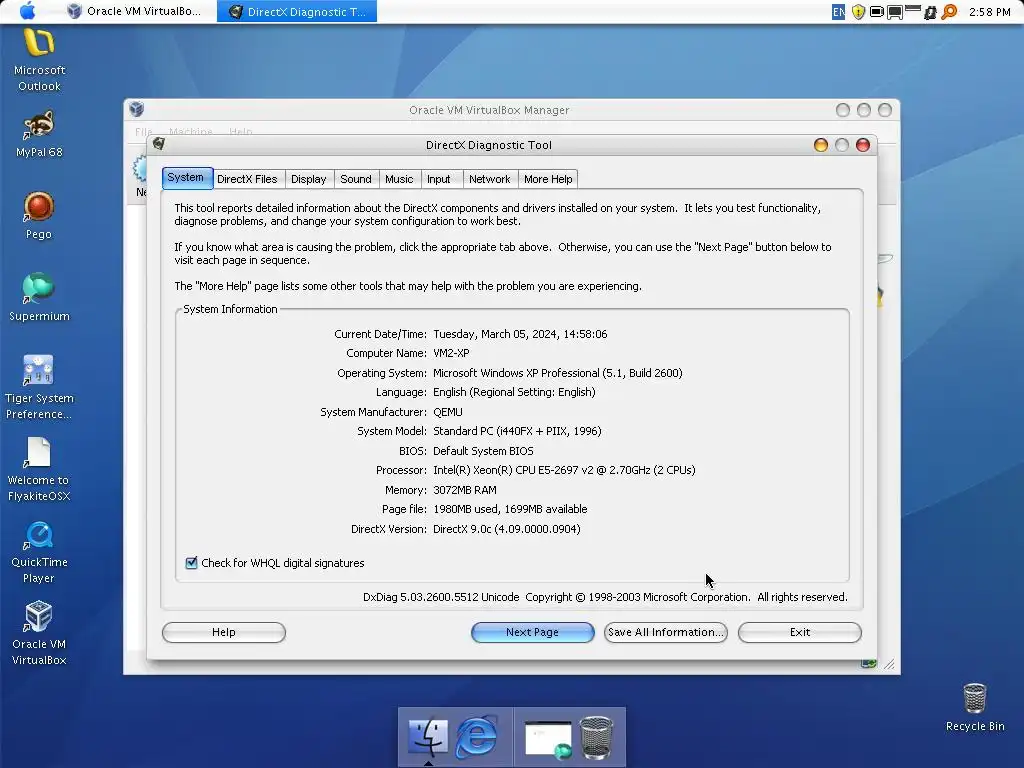1024x768 pixels.
Task: Select the System tab
Action: [x=187, y=178]
